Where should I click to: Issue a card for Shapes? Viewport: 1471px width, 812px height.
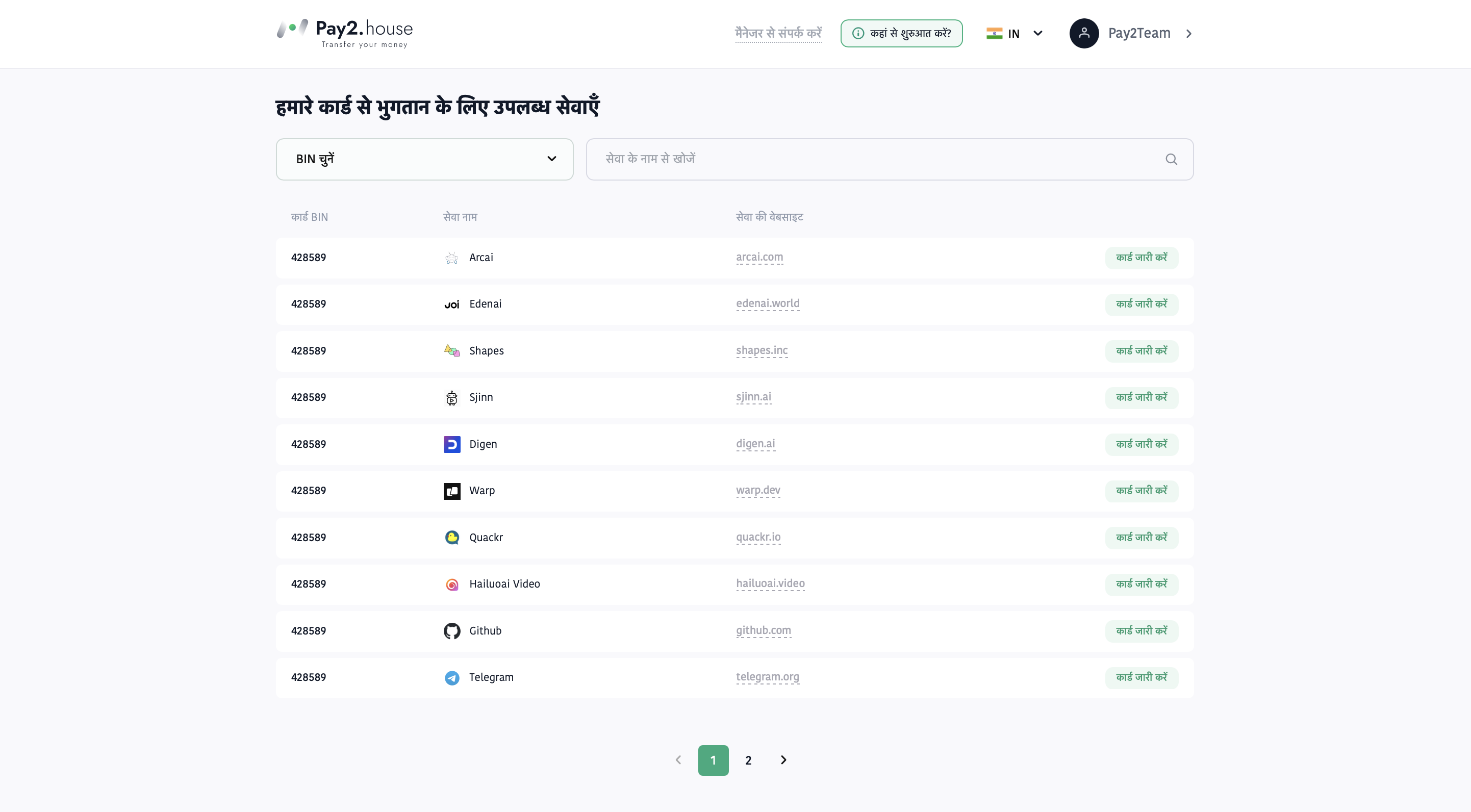[x=1142, y=350]
